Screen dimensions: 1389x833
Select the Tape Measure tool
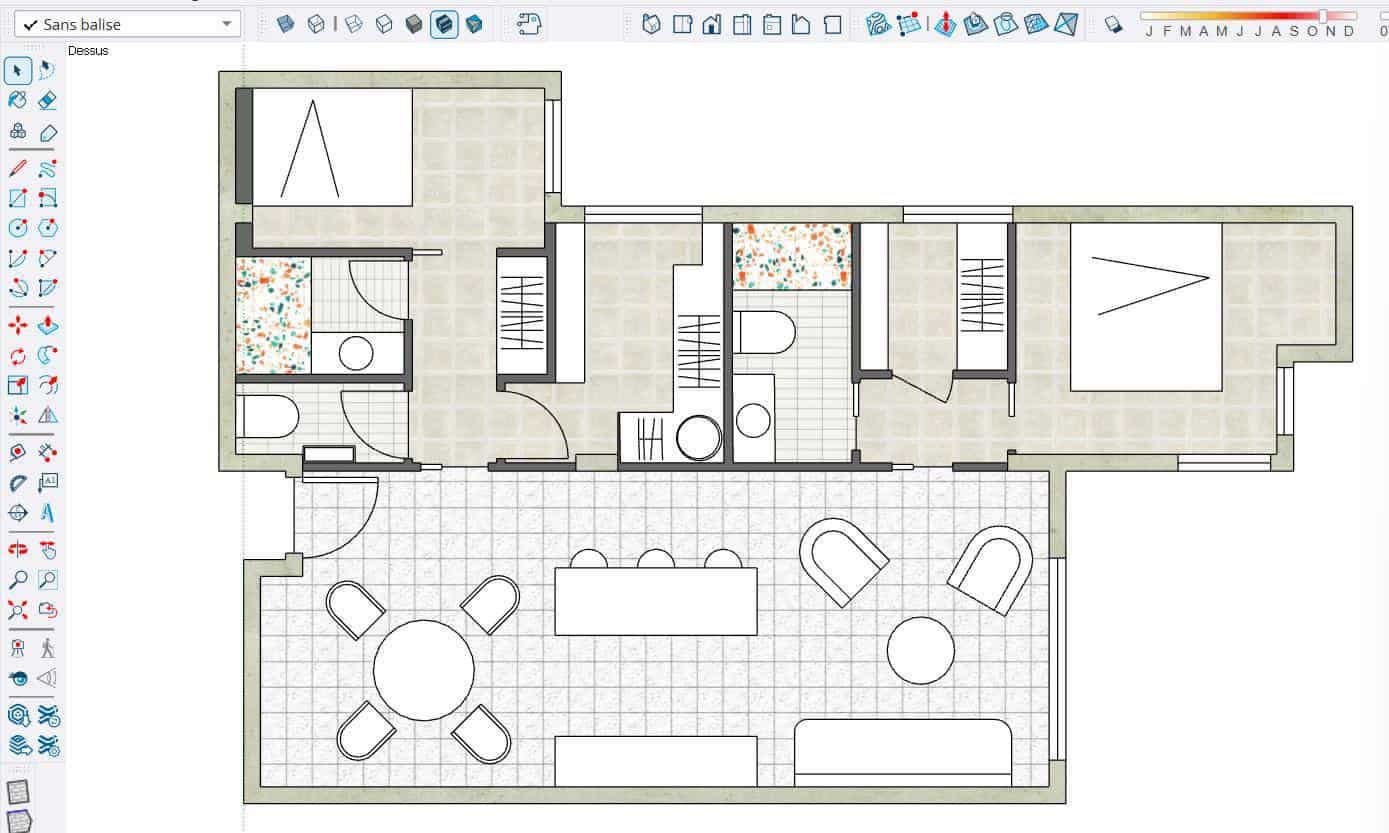(x=17, y=451)
